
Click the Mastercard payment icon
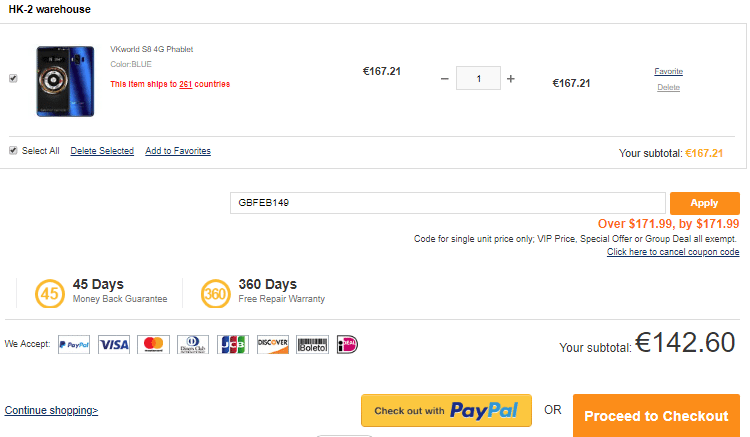pyautogui.click(x=154, y=344)
